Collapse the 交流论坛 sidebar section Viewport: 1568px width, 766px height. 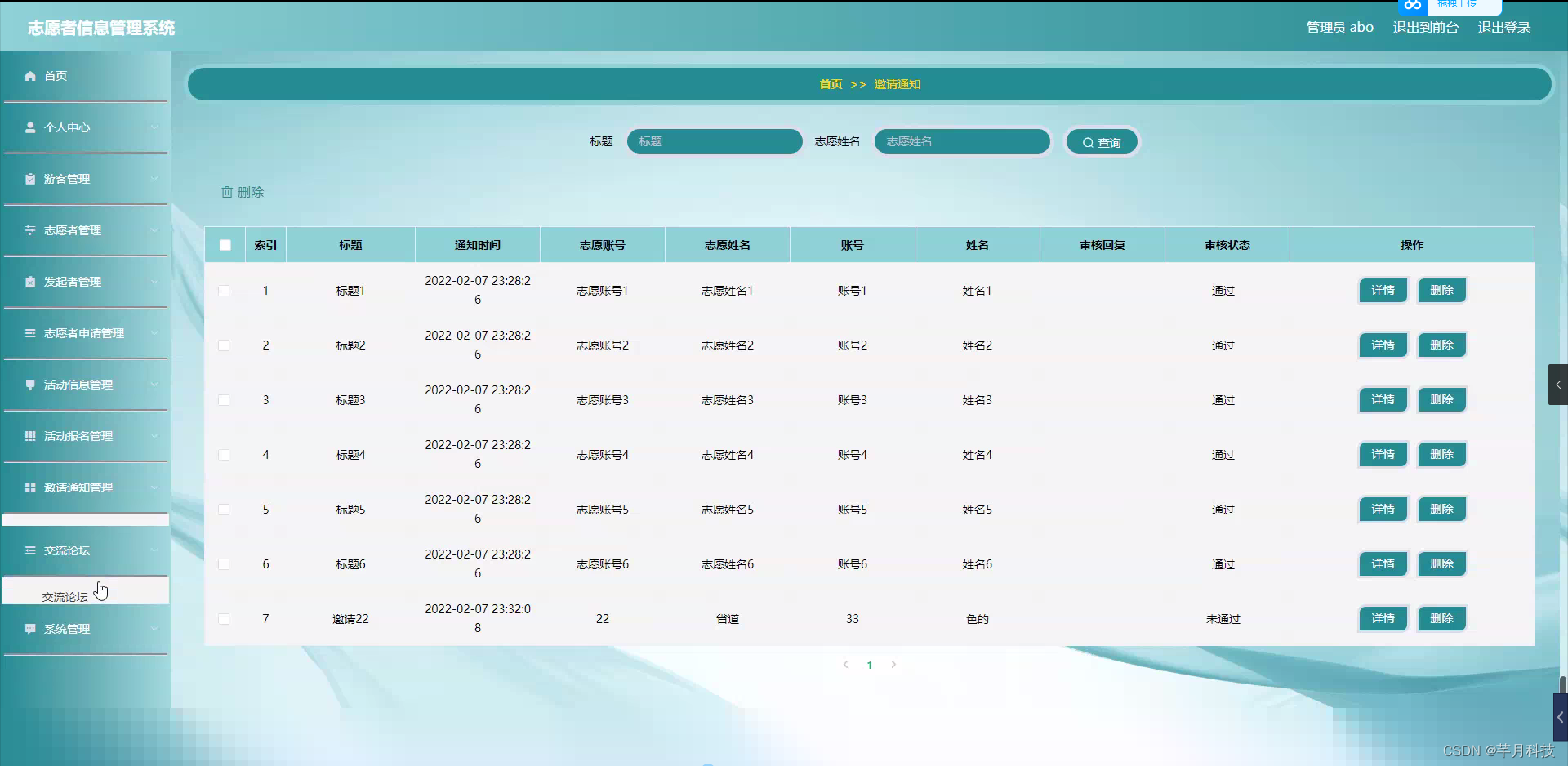coord(85,550)
